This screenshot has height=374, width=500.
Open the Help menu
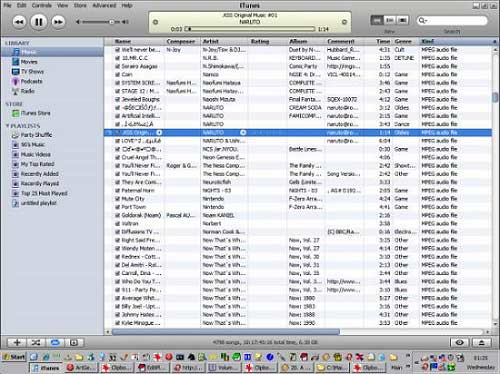[127, 5]
